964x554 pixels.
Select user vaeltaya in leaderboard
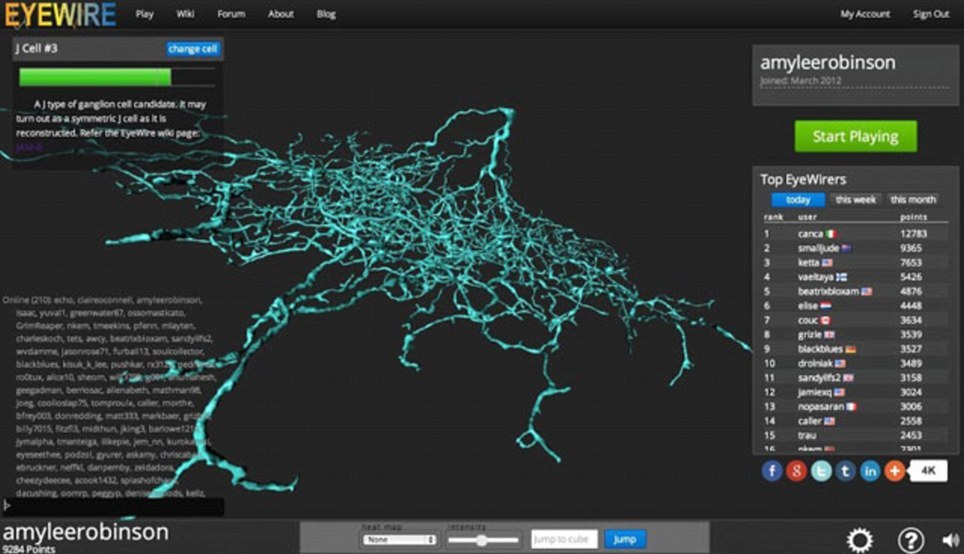[815, 277]
